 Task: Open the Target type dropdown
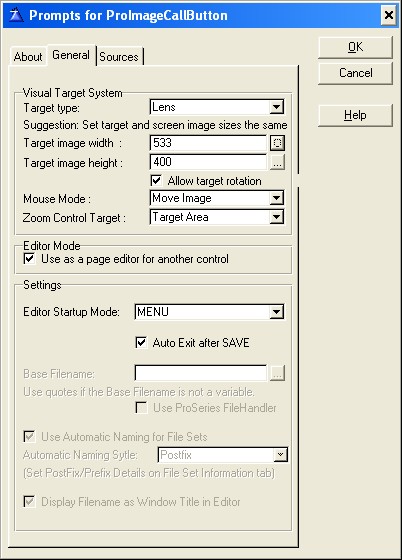(276, 107)
